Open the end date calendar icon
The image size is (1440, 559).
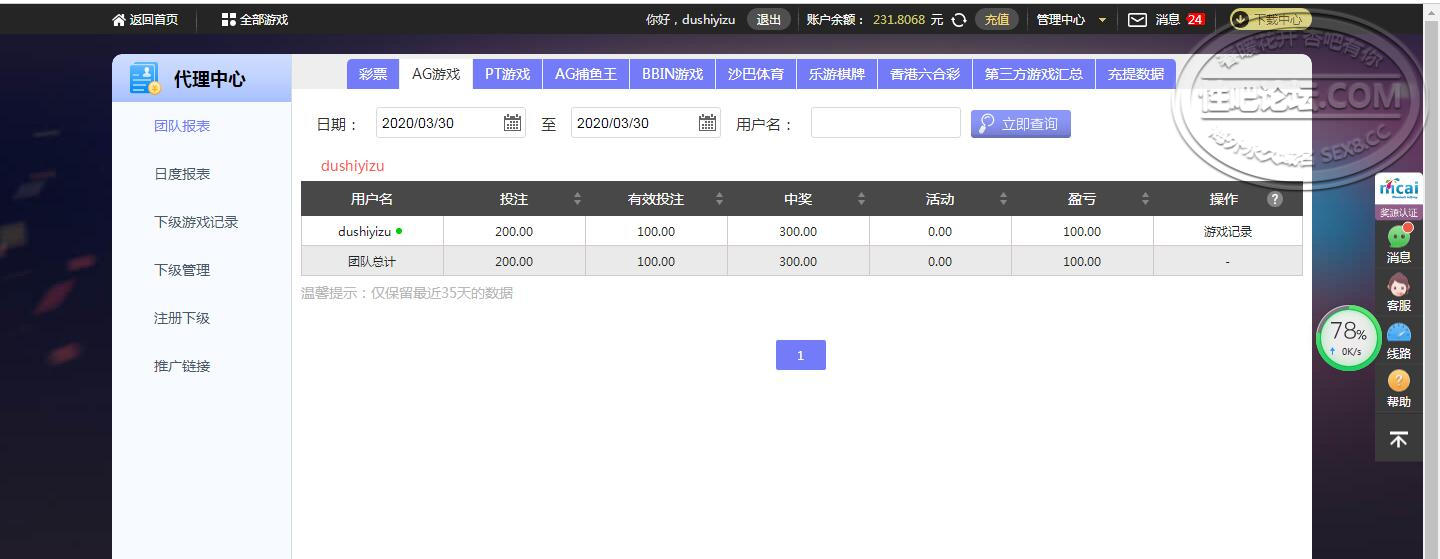(707, 123)
